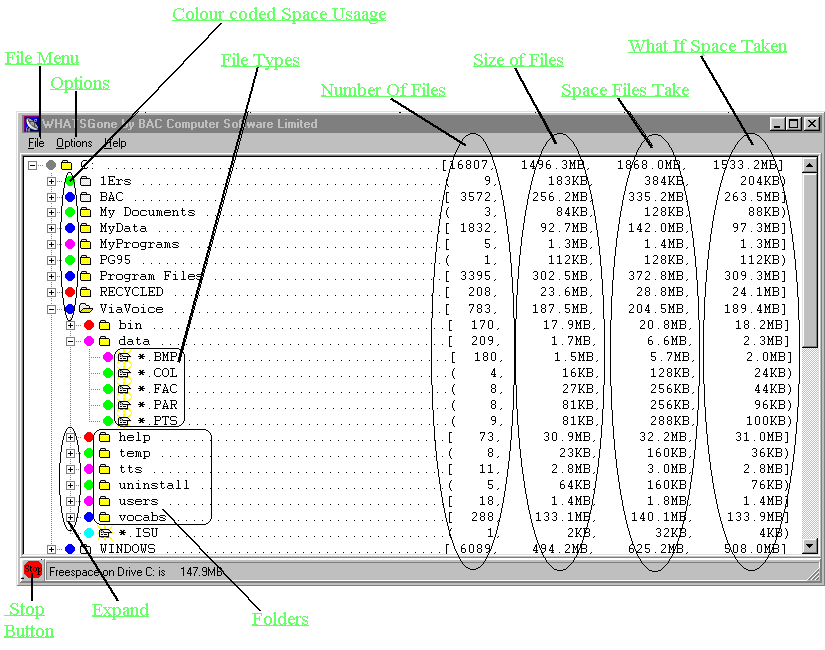Follow the 'Colour coded Space Usaage' link
This screenshot has width=825, height=650.
279,15
